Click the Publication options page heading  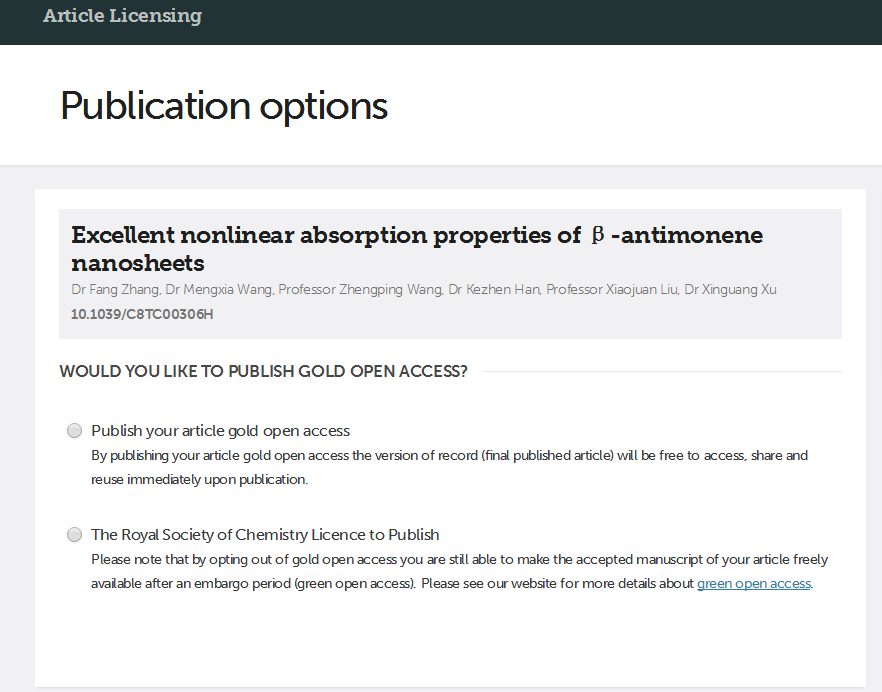(x=224, y=106)
